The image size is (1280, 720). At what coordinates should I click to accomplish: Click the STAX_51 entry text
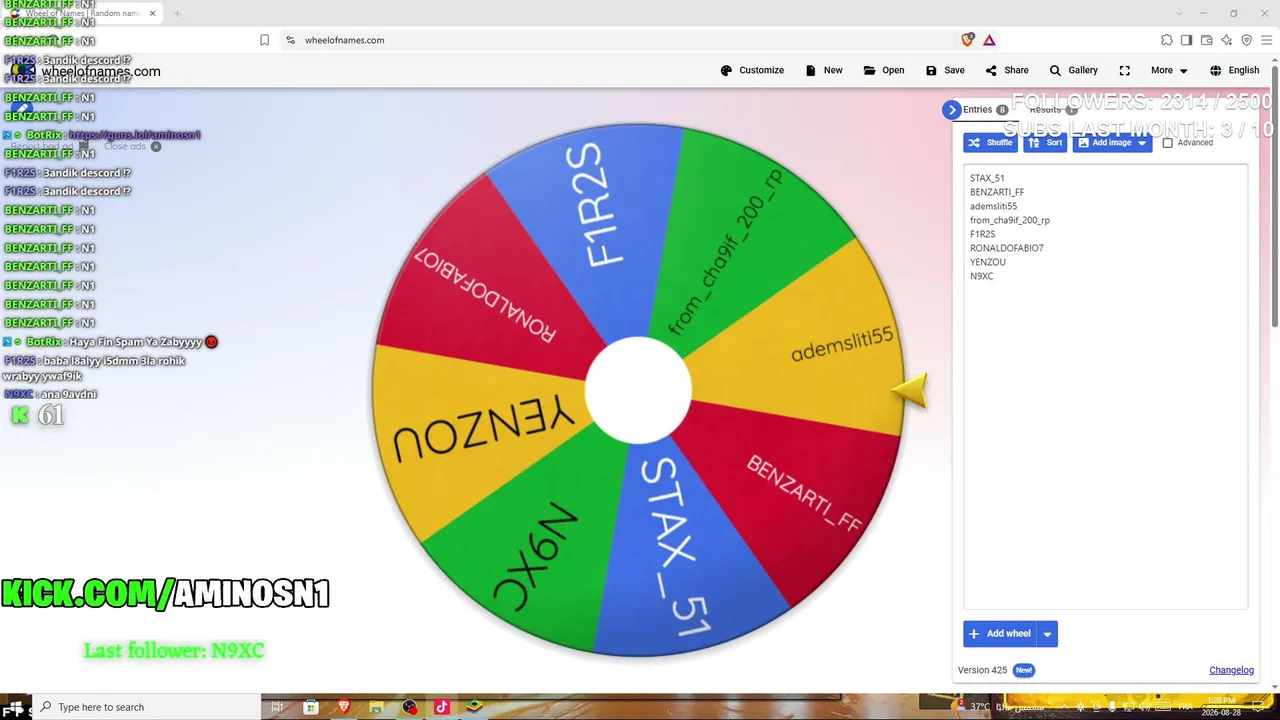pos(987,178)
